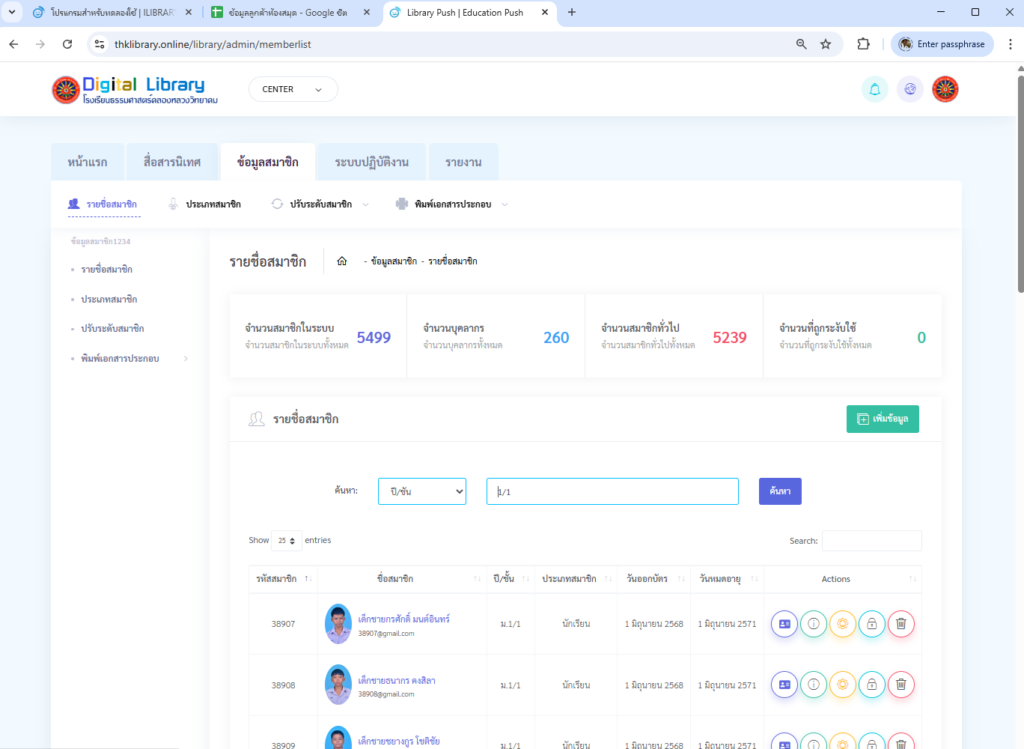Screen dimensions: 1024x749
Task: Switch to the รายงาน tab
Action: pos(463,162)
